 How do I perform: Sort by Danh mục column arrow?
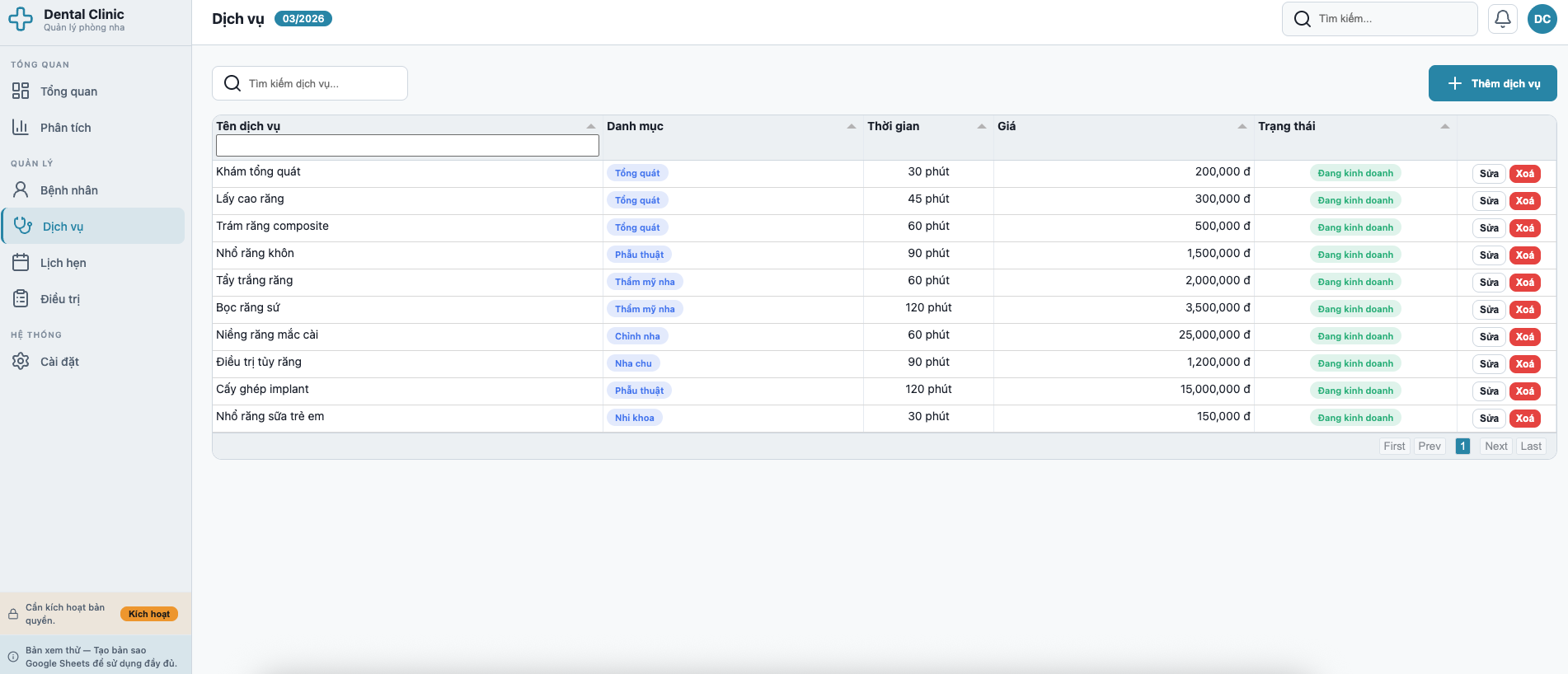pyautogui.click(x=851, y=126)
